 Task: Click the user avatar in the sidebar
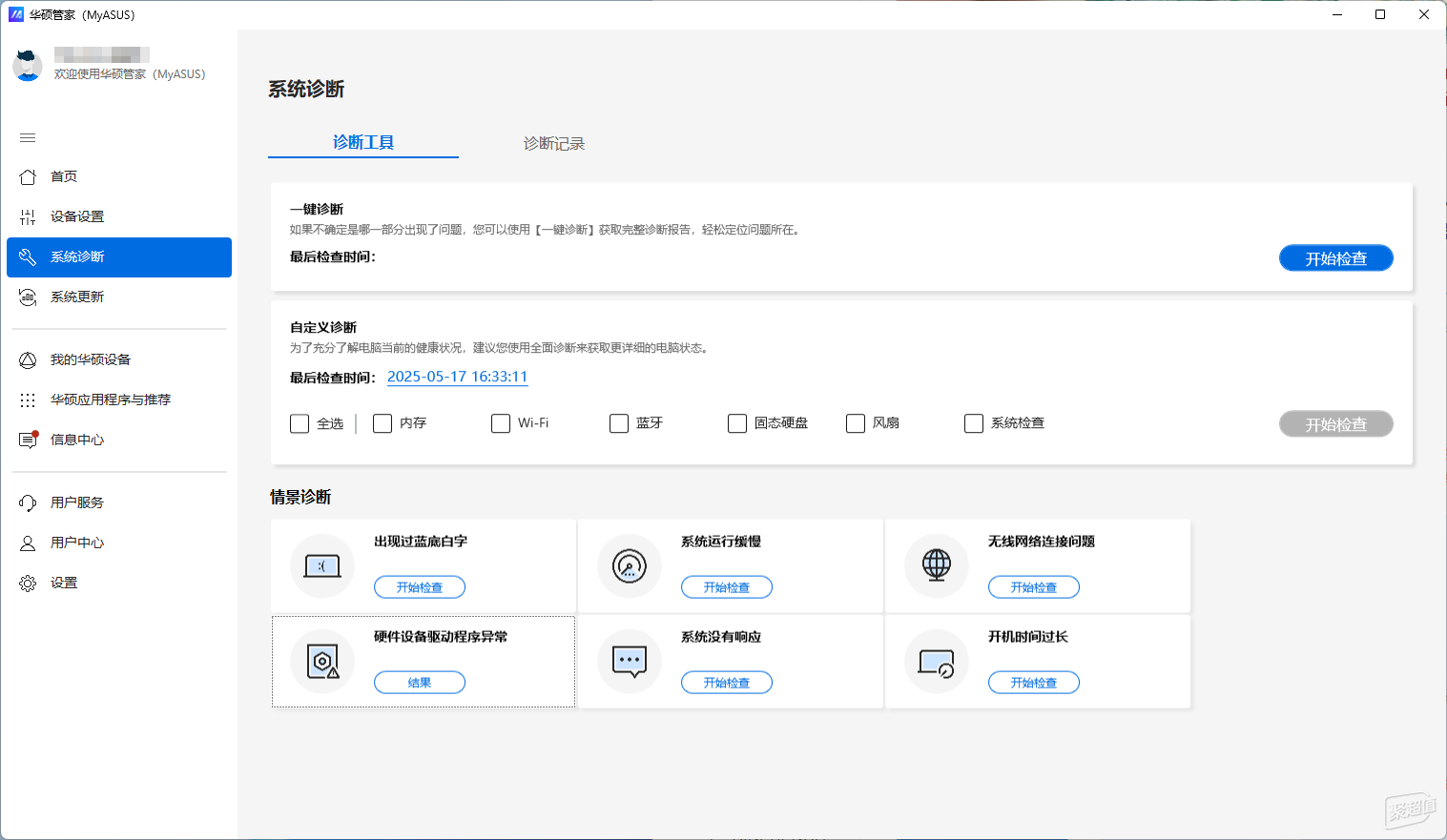point(28,66)
